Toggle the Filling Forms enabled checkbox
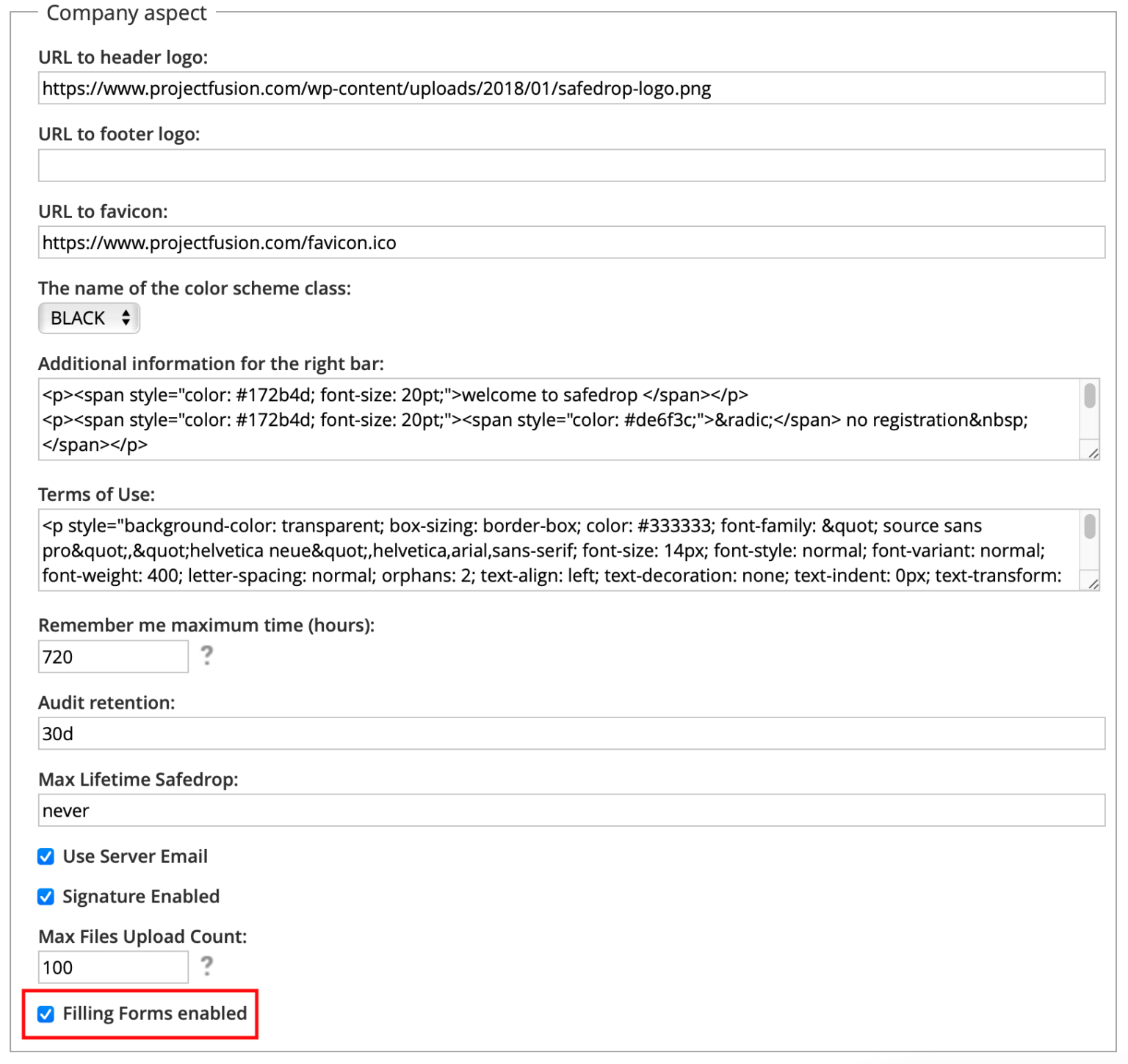Screen dimensions: 1128x1064 (46, 1013)
